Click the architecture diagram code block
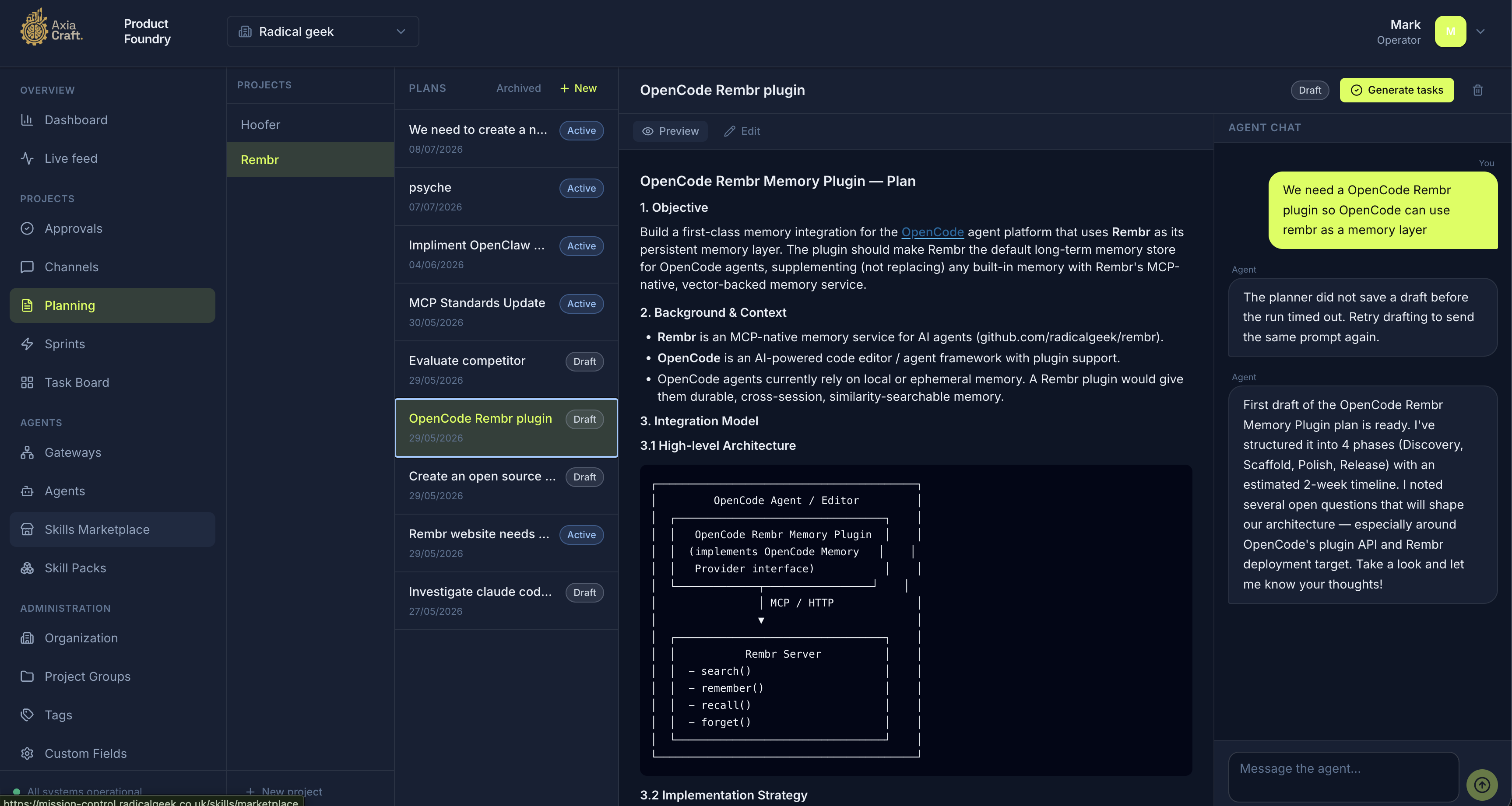Image resolution: width=1512 pixels, height=806 pixels. pyautogui.click(x=916, y=620)
